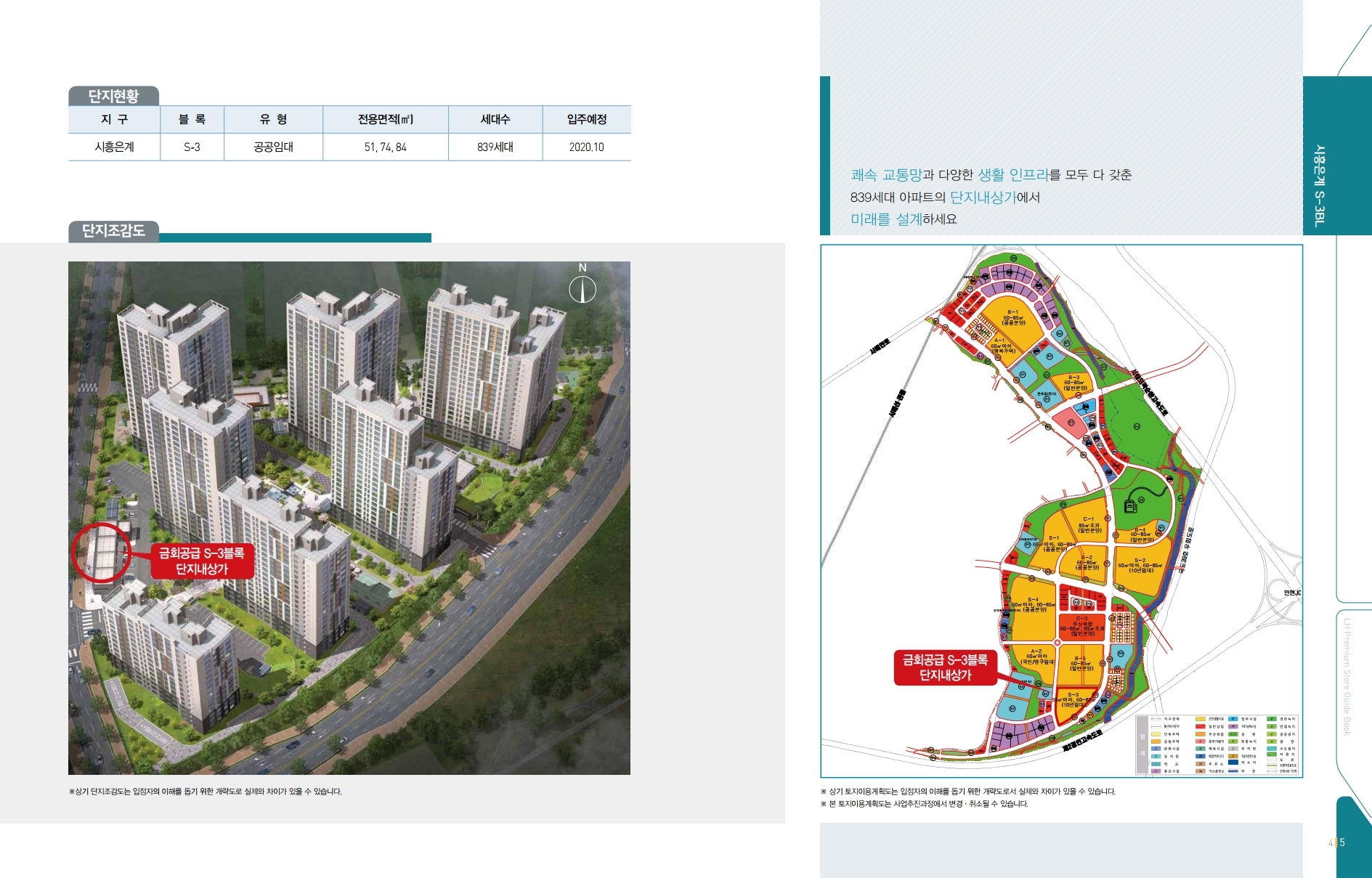Click the 세대수 column header
Image resolution: width=1372 pixels, height=878 pixels.
tap(495, 119)
